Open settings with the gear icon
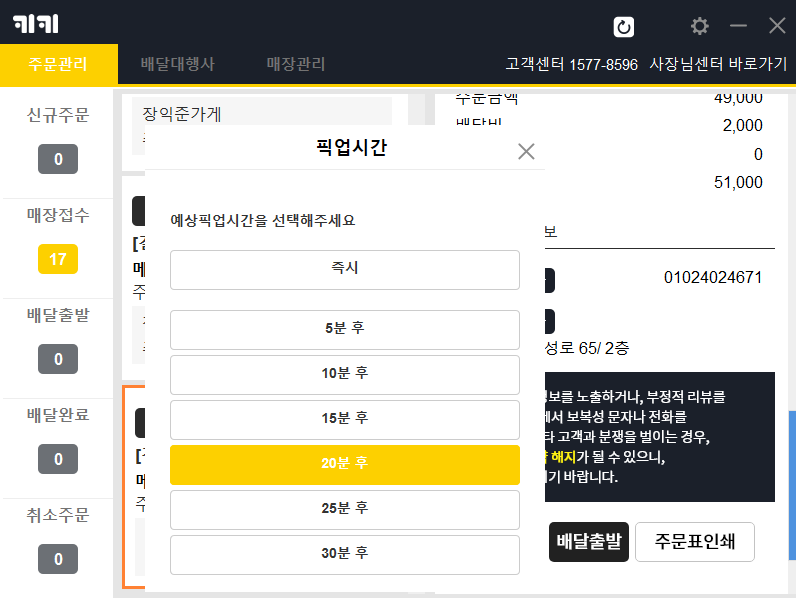The image size is (796, 598). [x=700, y=26]
